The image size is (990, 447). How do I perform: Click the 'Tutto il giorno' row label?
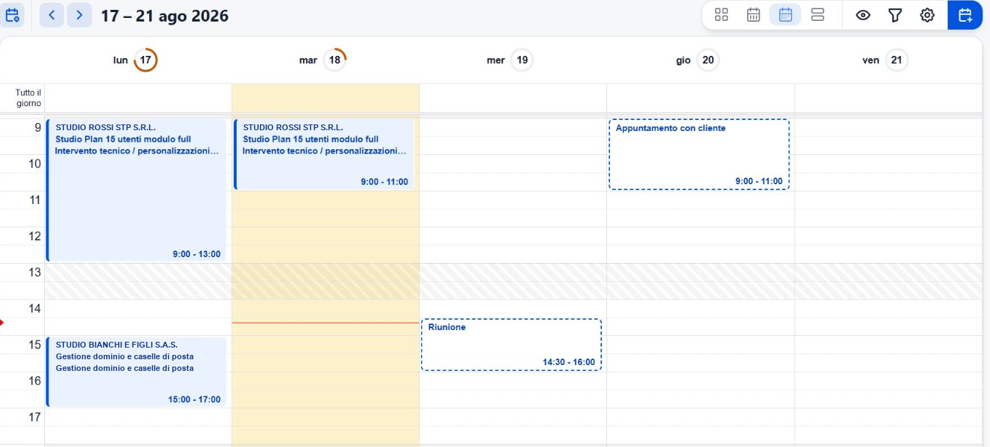[29, 98]
